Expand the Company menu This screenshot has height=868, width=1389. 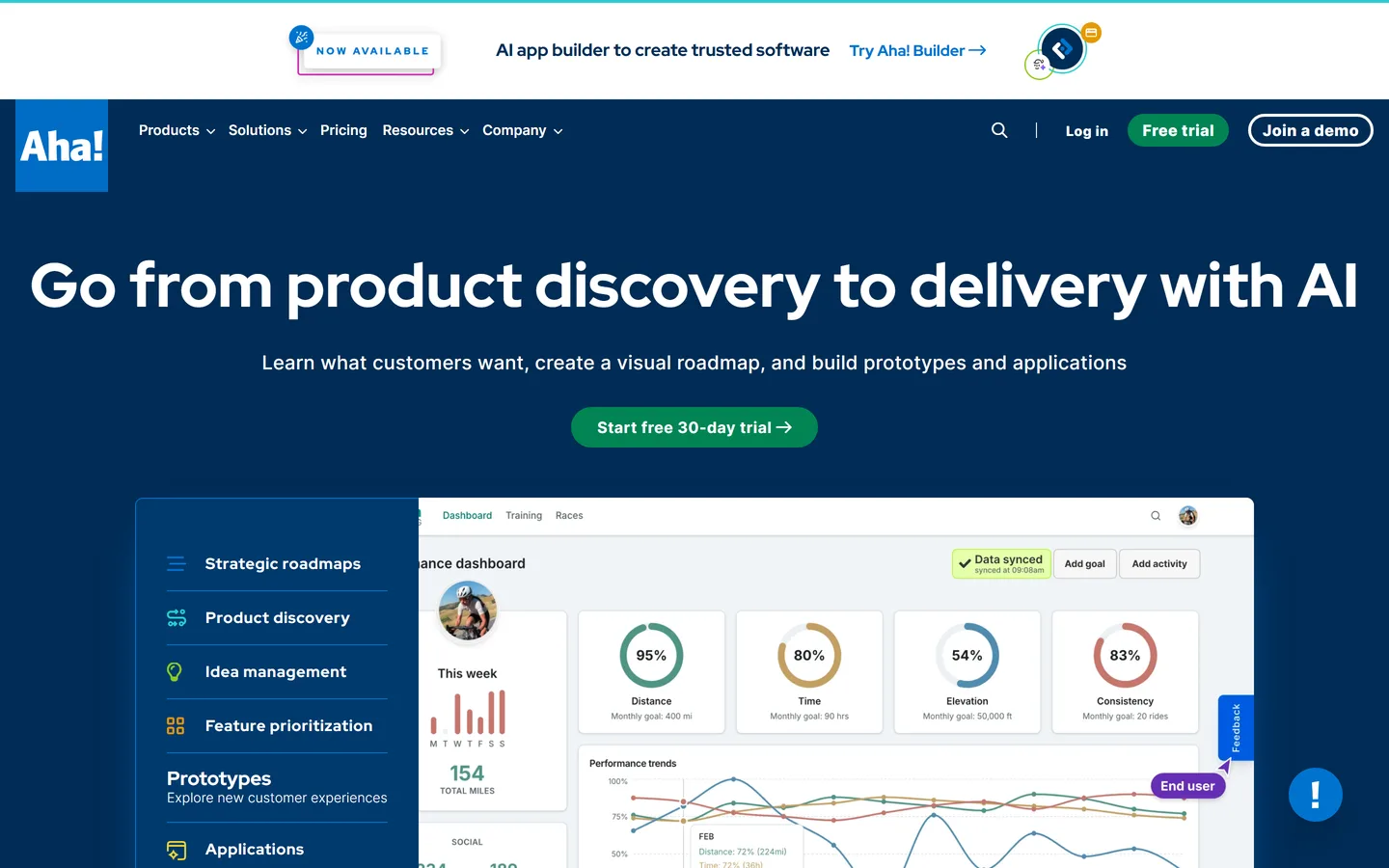pyautogui.click(x=522, y=130)
